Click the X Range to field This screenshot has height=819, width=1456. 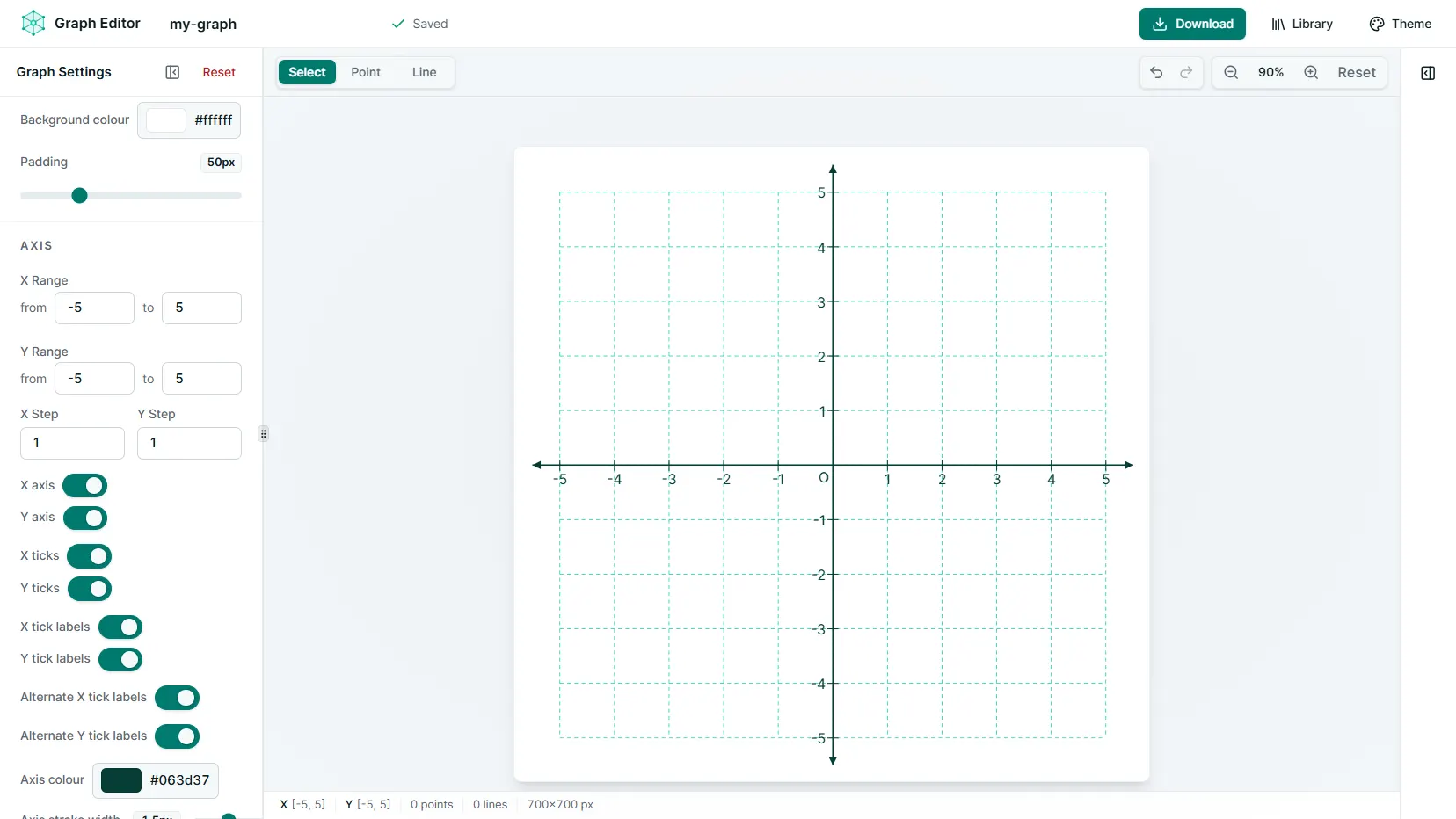(201, 308)
